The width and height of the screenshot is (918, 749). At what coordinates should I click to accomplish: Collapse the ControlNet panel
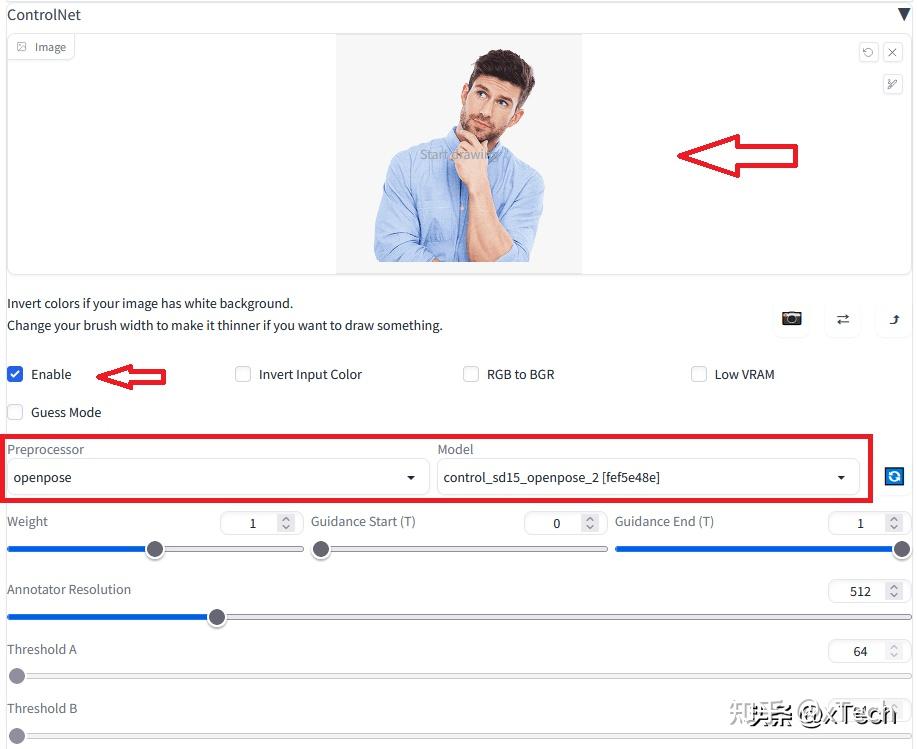coord(904,14)
